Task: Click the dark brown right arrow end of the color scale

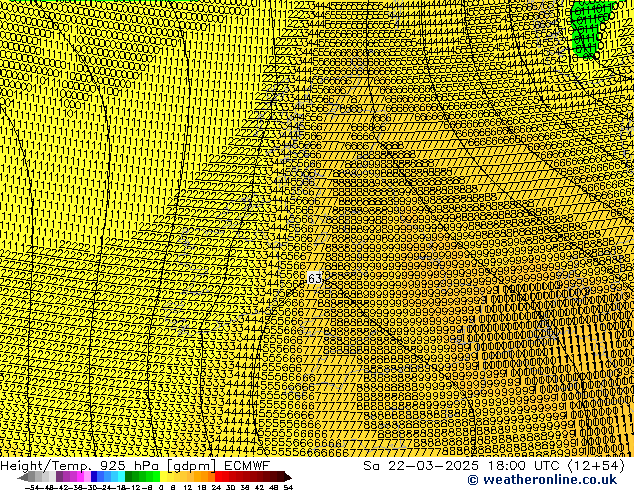Action: (x=288, y=477)
